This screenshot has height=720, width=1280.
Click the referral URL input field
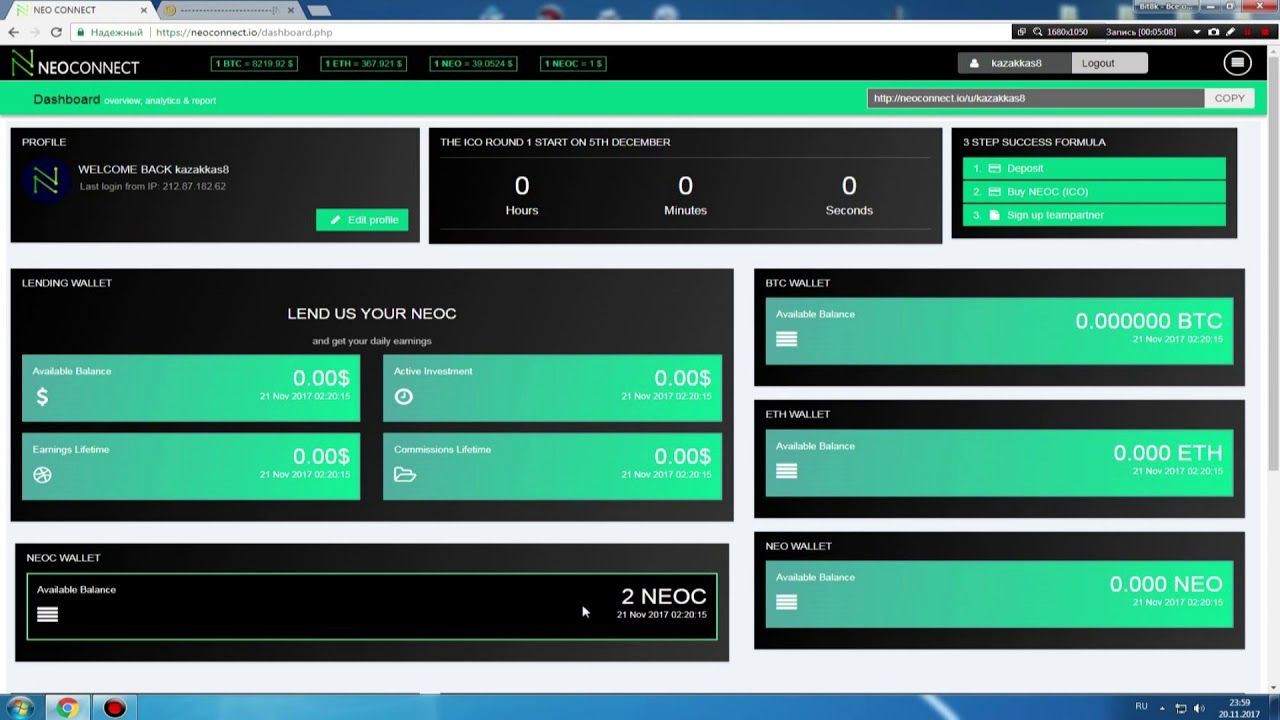click(1036, 98)
